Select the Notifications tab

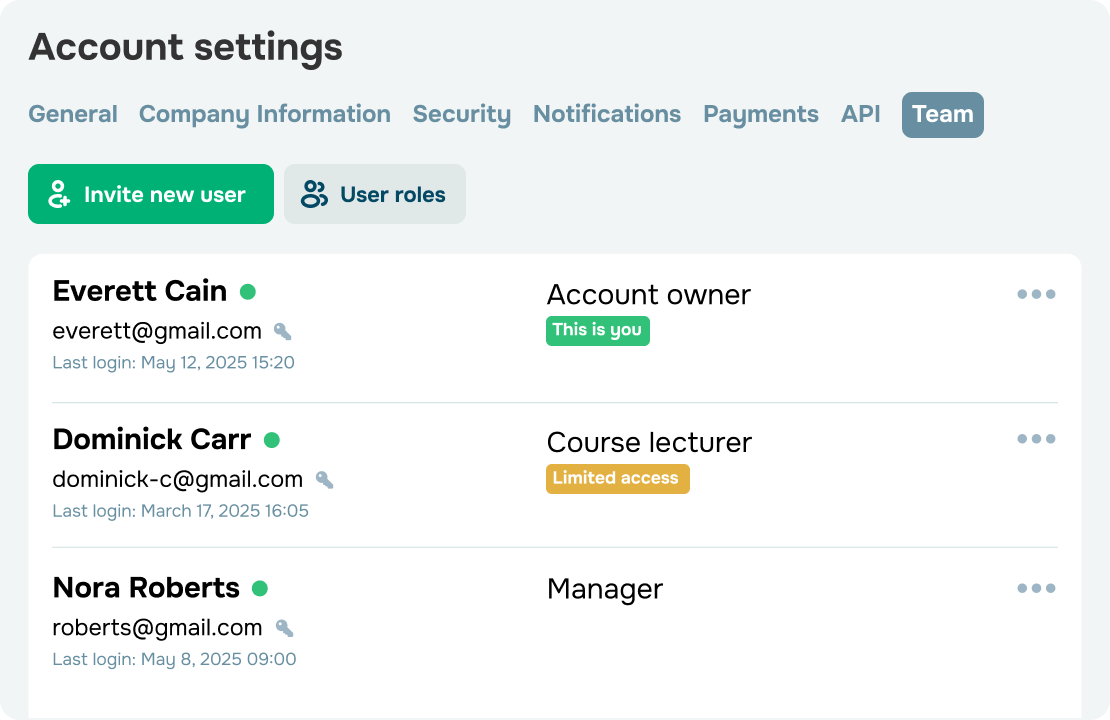pos(607,114)
